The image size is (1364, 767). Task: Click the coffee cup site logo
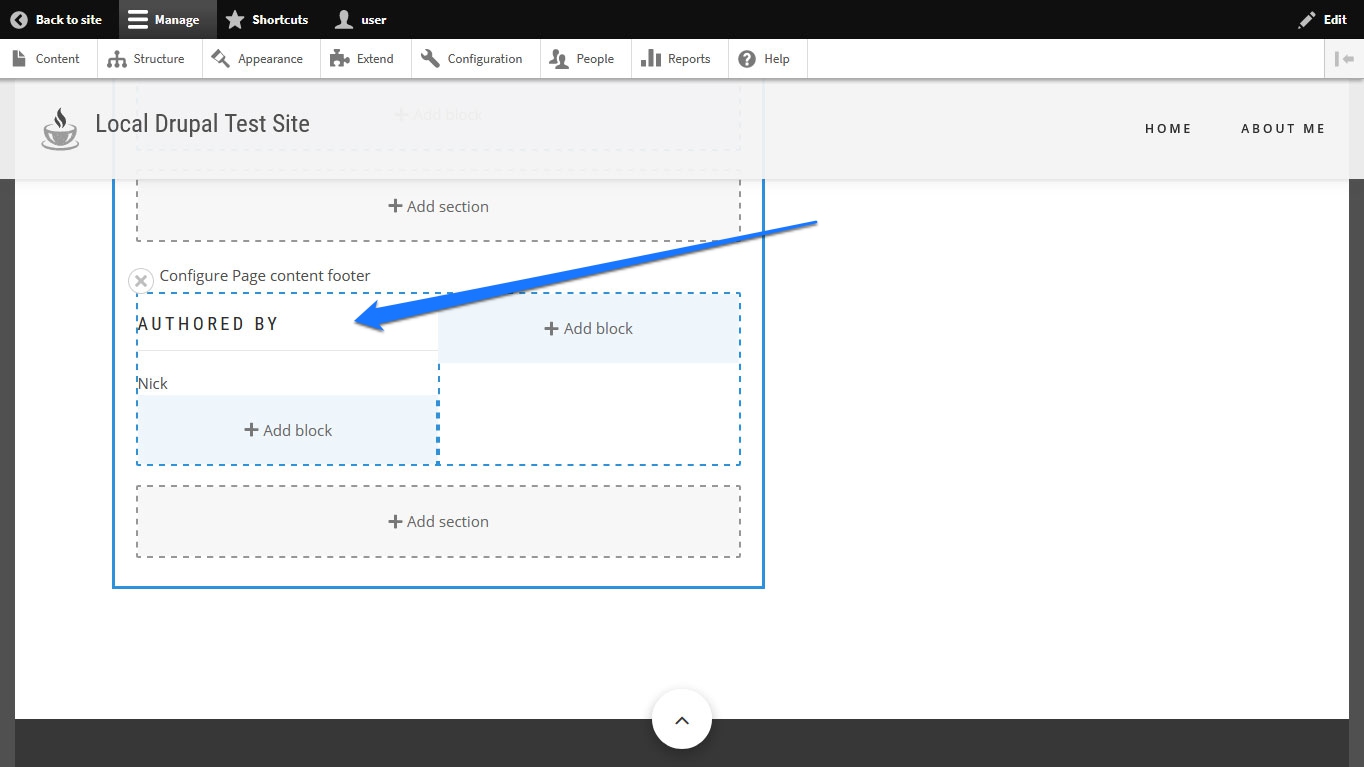[x=59, y=129]
